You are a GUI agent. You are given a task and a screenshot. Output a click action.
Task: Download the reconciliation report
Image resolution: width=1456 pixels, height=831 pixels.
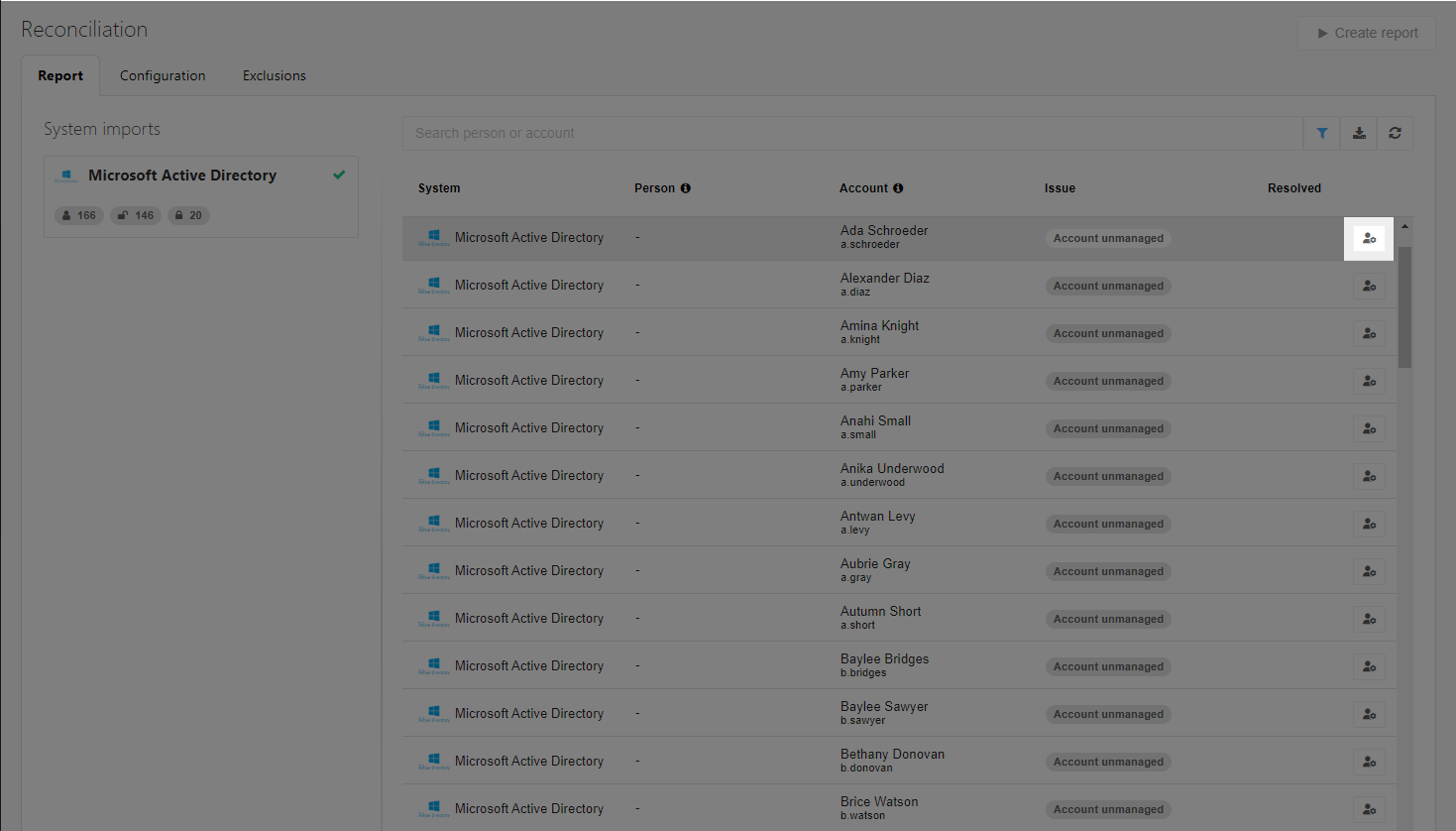coord(1359,133)
